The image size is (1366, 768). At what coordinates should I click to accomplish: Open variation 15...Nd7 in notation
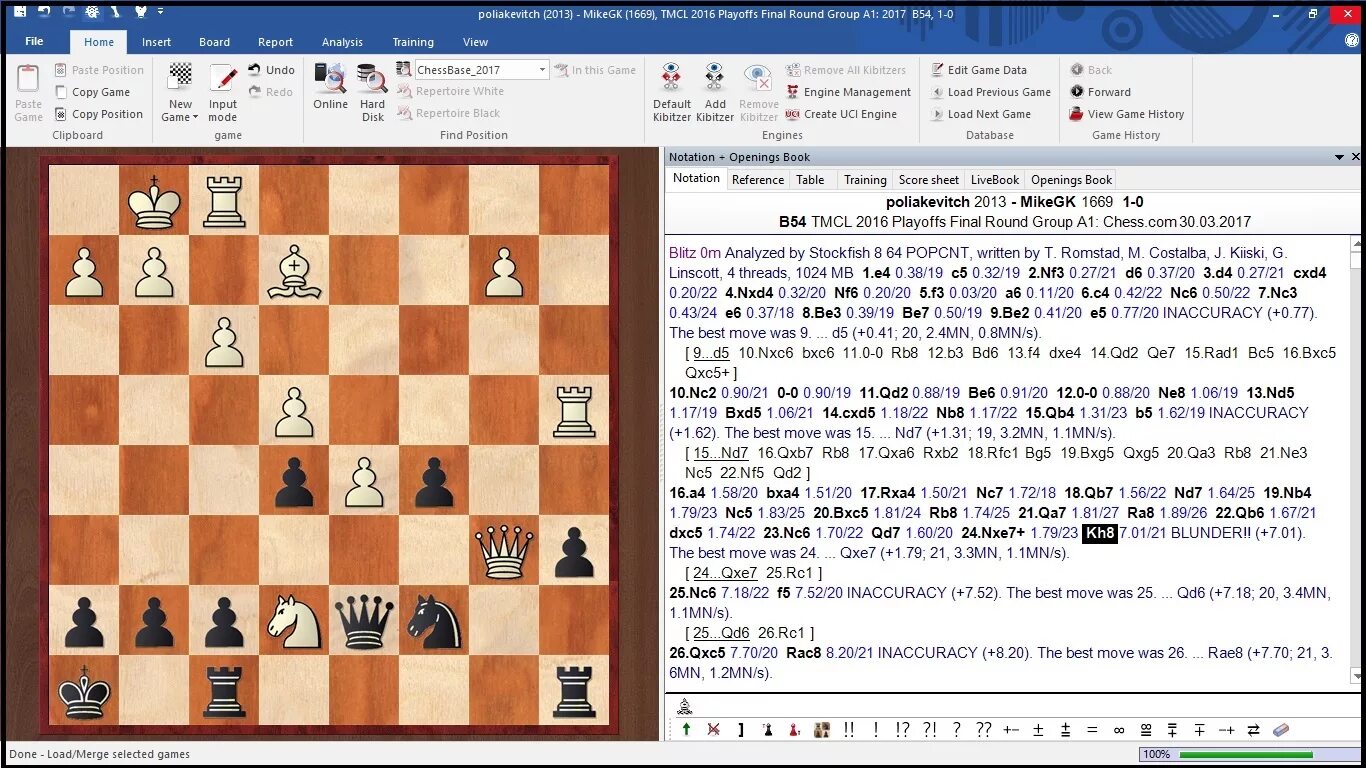point(720,453)
